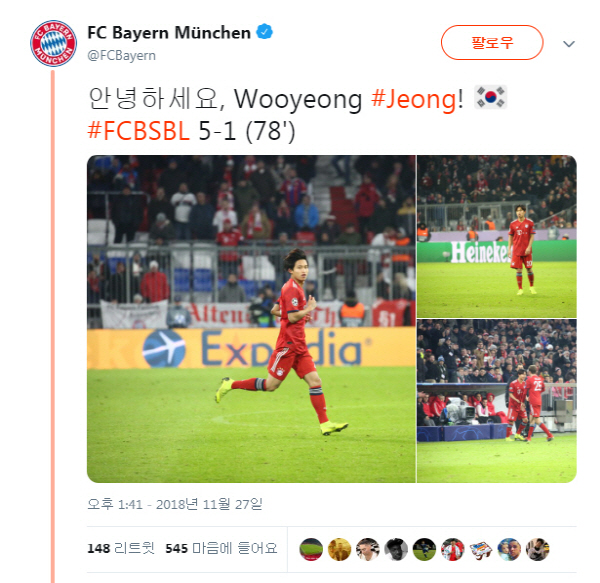Screen dimensions: 600x583
Task: Expand the tweet options chevron menu
Action: (x=569, y=44)
